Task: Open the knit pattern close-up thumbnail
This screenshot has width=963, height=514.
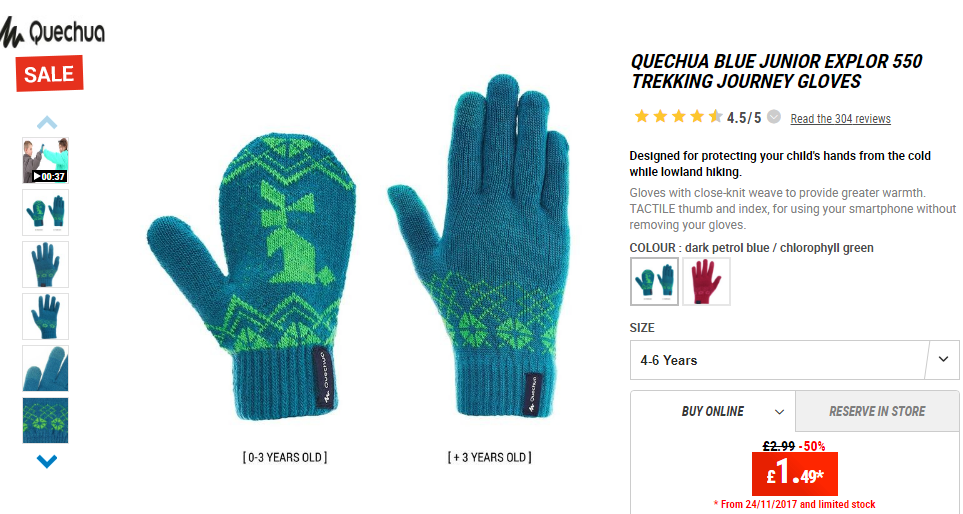Action: coord(45,421)
